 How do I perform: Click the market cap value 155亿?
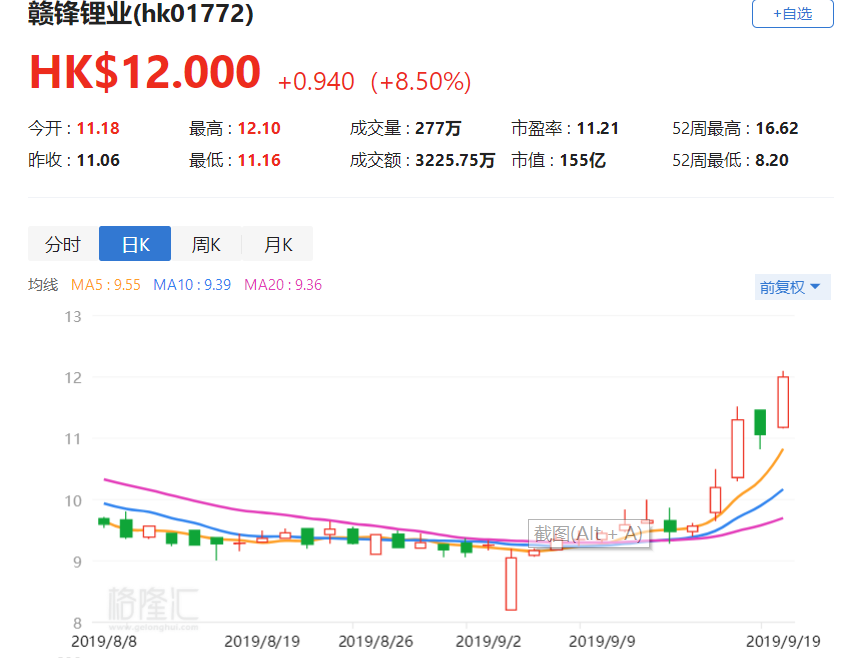click(x=582, y=160)
